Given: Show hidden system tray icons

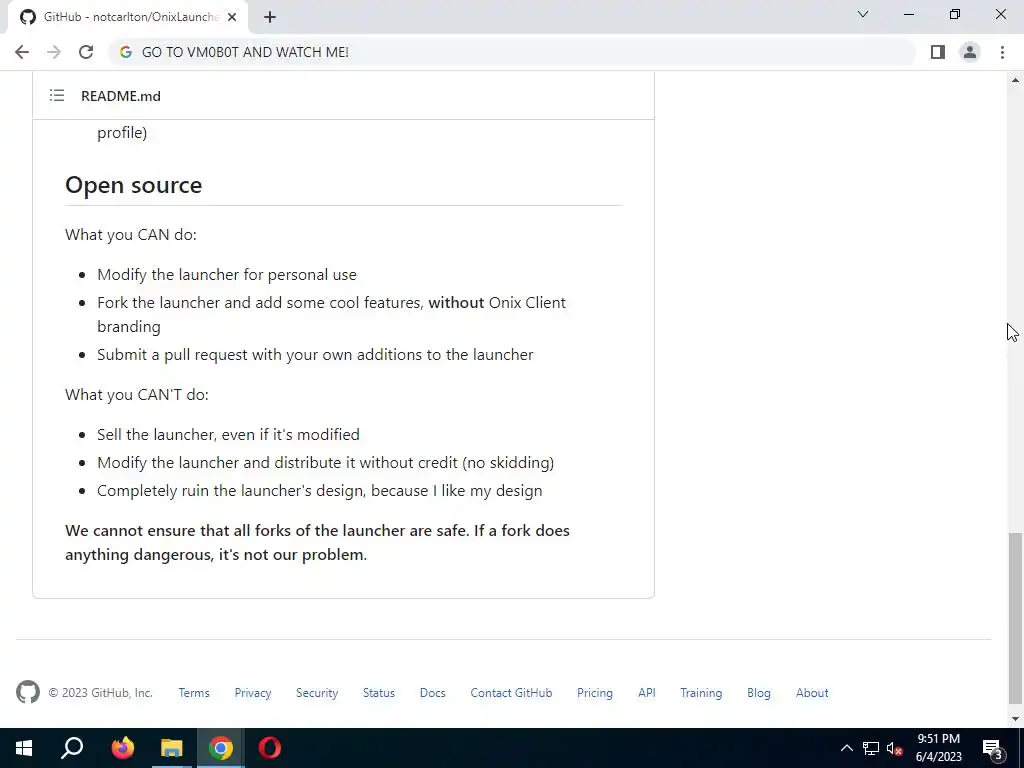Looking at the screenshot, I should tap(846, 748).
